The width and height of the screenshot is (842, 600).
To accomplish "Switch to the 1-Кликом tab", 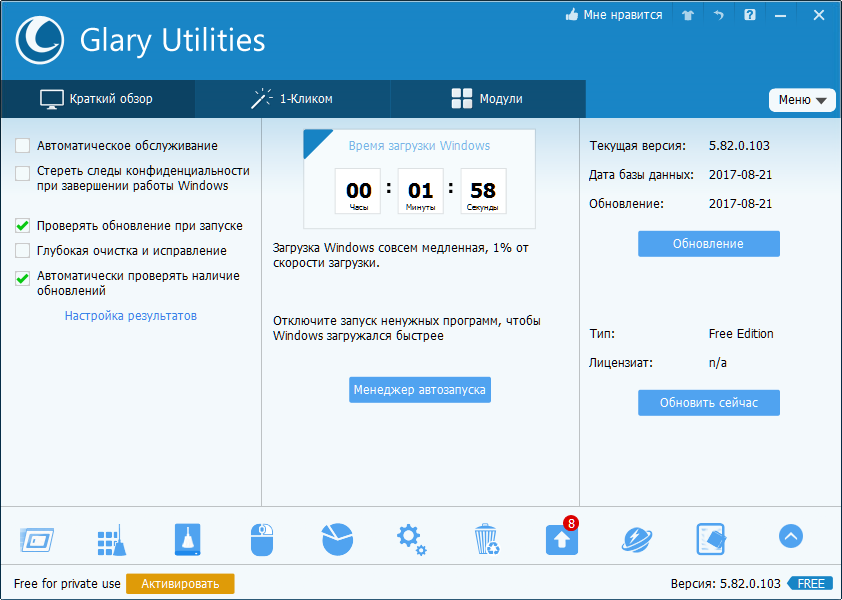I will (292, 99).
